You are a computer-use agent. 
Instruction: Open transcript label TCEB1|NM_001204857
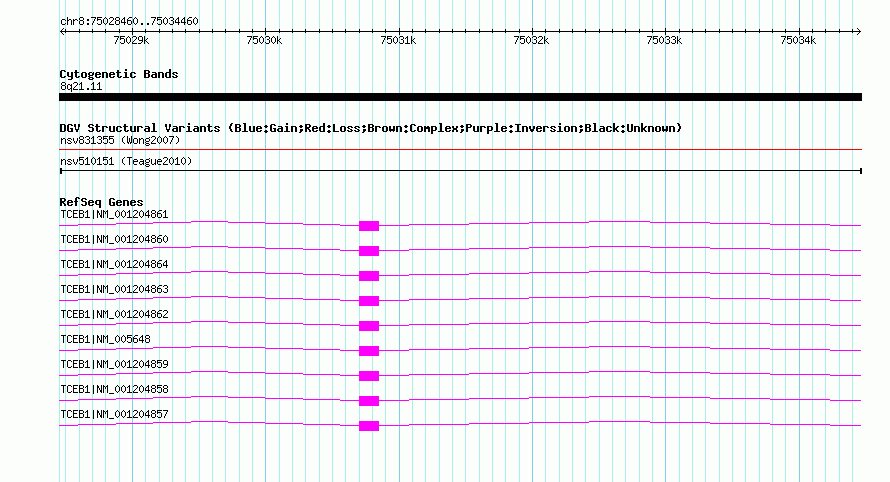pos(114,414)
